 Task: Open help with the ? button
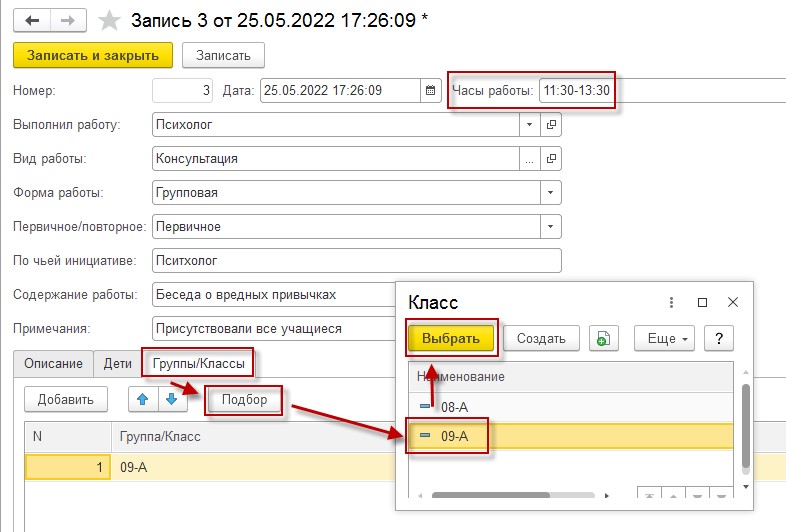(719, 338)
